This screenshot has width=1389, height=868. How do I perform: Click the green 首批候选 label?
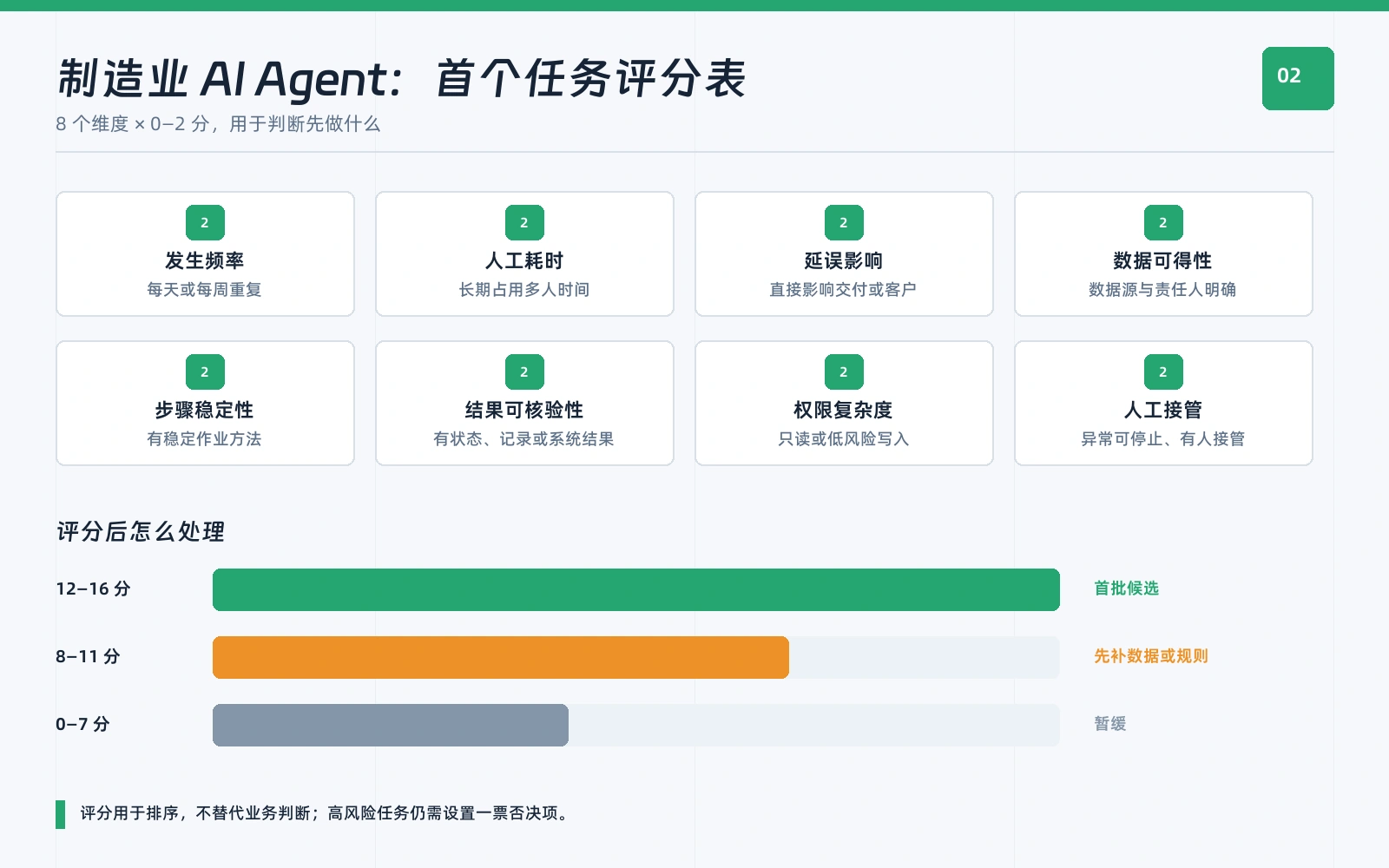pyautogui.click(x=1127, y=589)
